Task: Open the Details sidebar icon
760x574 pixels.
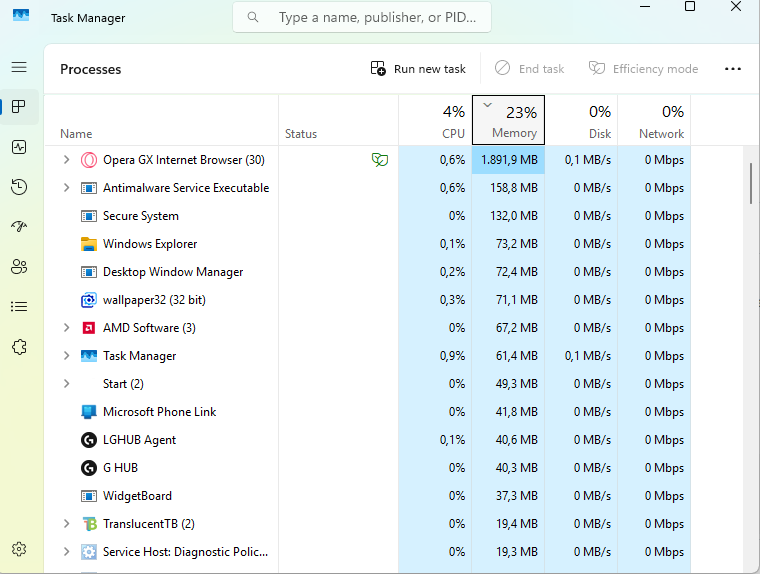Action: [x=19, y=306]
